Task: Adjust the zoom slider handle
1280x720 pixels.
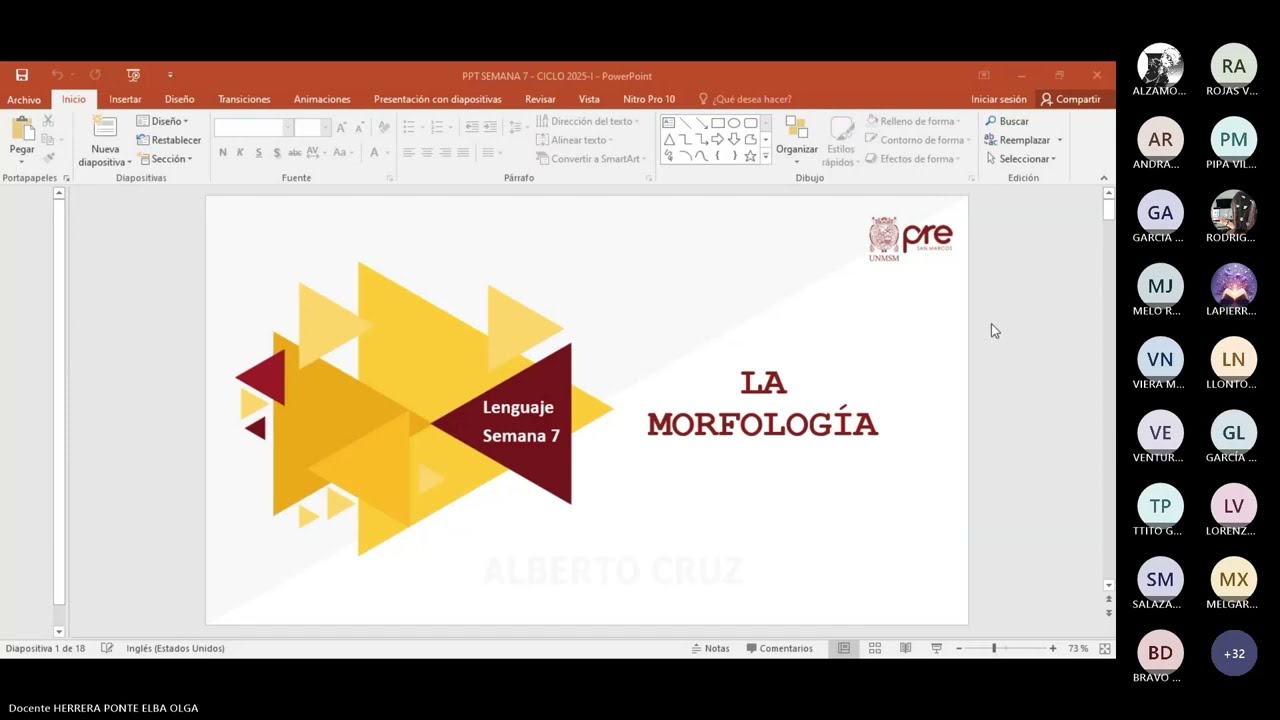Action: click(993, 648)
